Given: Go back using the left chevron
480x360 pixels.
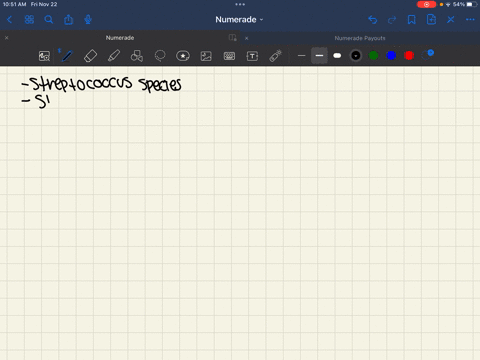Looking at the screenshot, I should tap(10, 20).
